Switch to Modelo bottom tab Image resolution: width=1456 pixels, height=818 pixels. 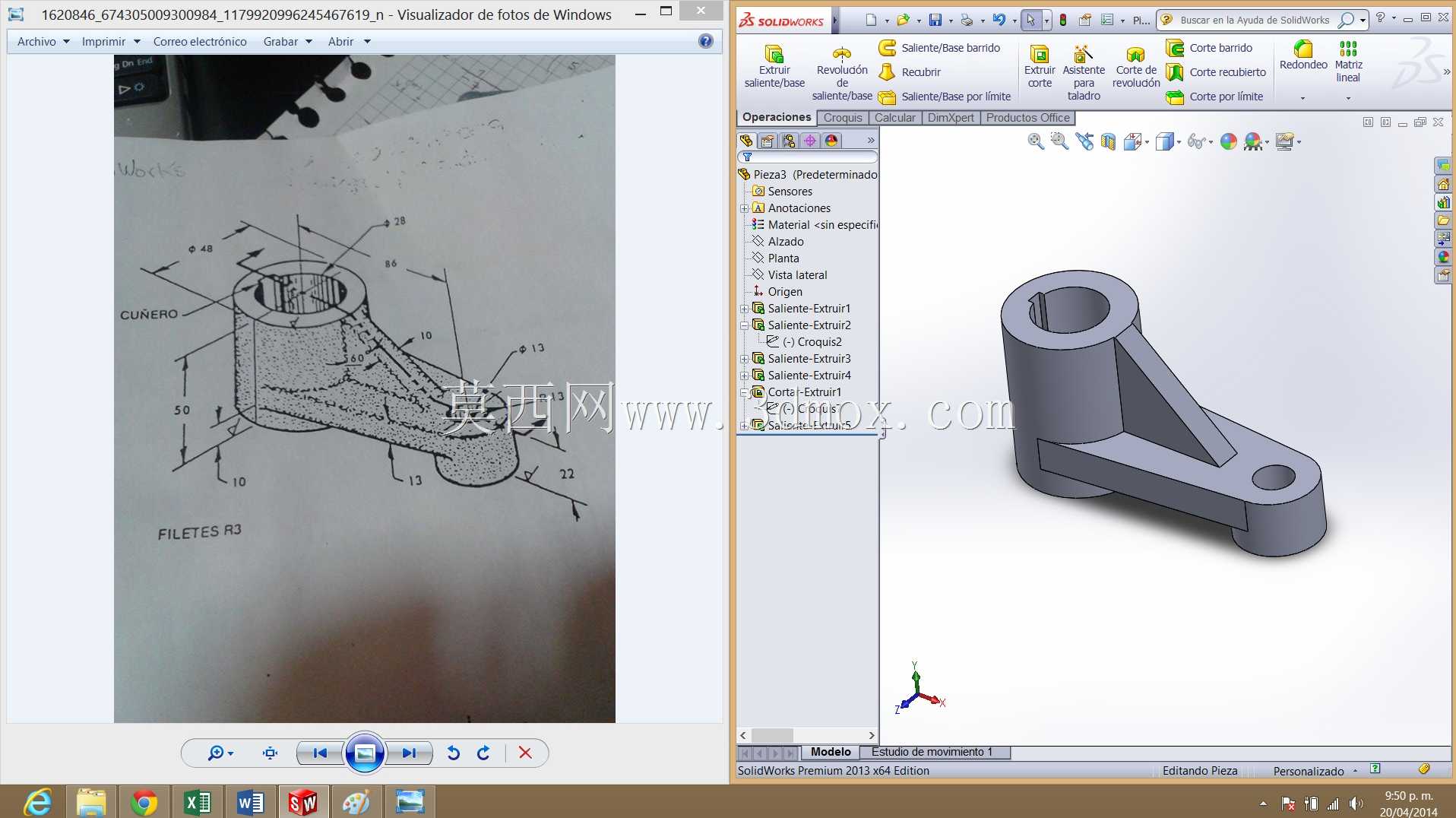pyautogui.click(x=831, y=752)
